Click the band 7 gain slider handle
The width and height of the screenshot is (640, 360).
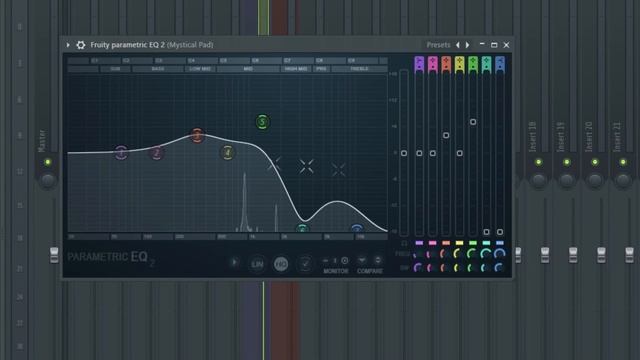click(500, 232)
